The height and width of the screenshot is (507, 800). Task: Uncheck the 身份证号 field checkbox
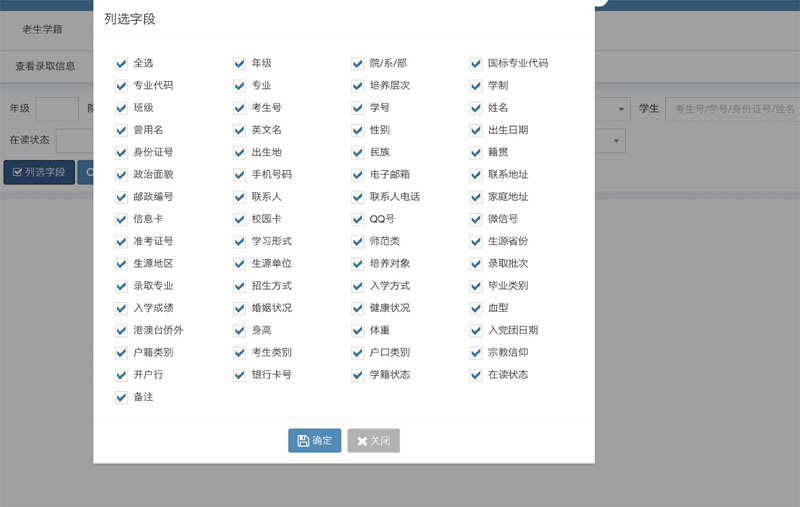coord(121,153)
